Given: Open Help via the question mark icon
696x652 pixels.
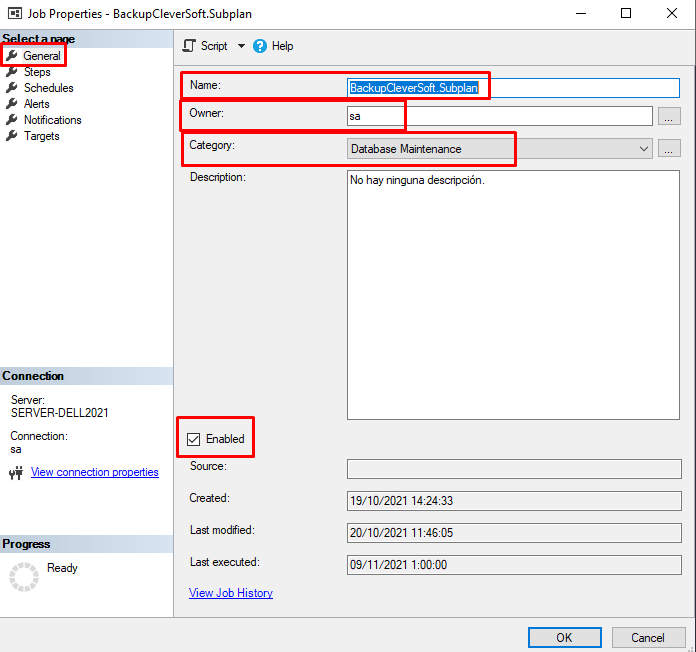Looking at the screenshot, I should [260, 46].
